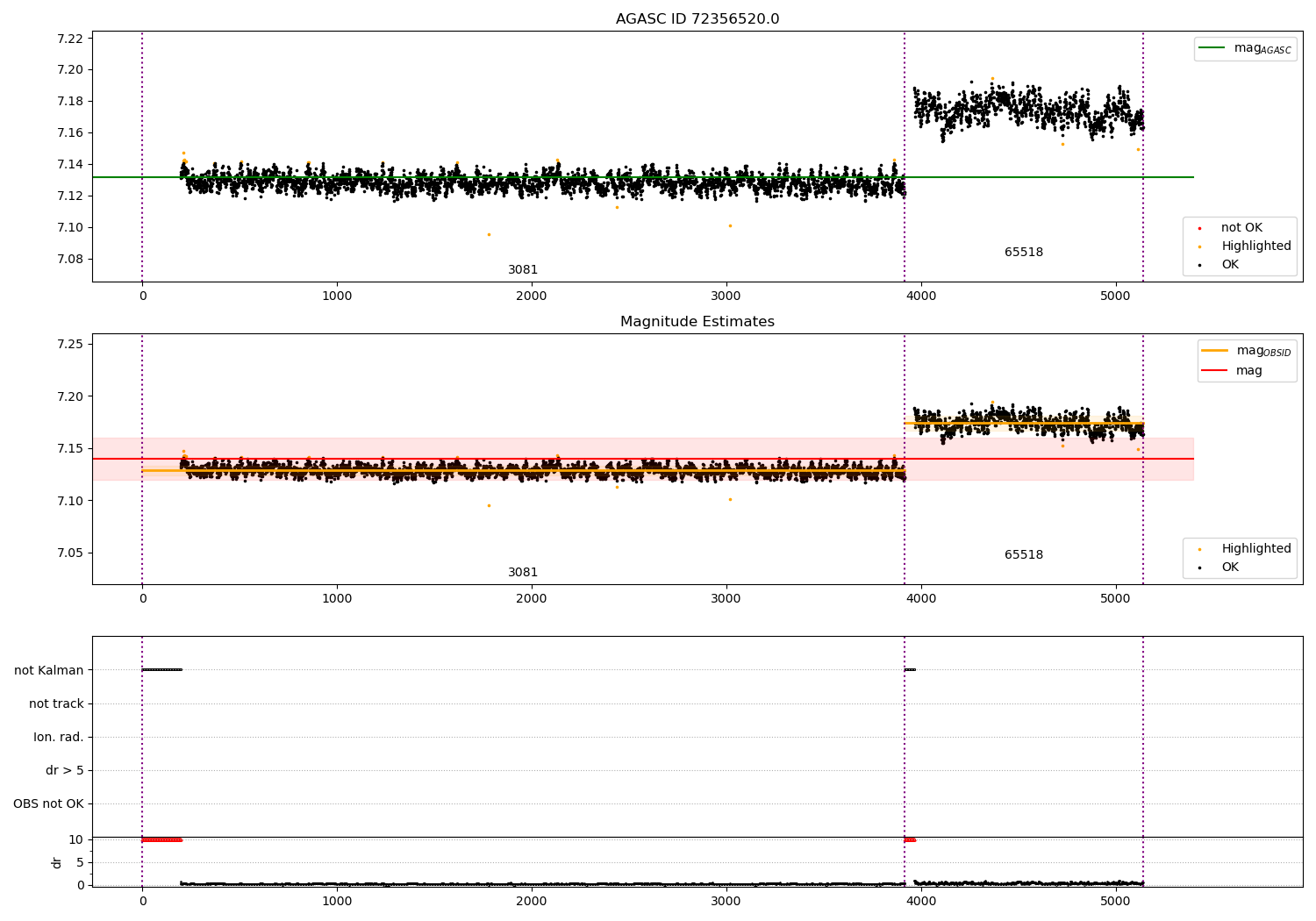Click the 7.18 y-axis tick label
The image size is (1316, 921).
69,102
